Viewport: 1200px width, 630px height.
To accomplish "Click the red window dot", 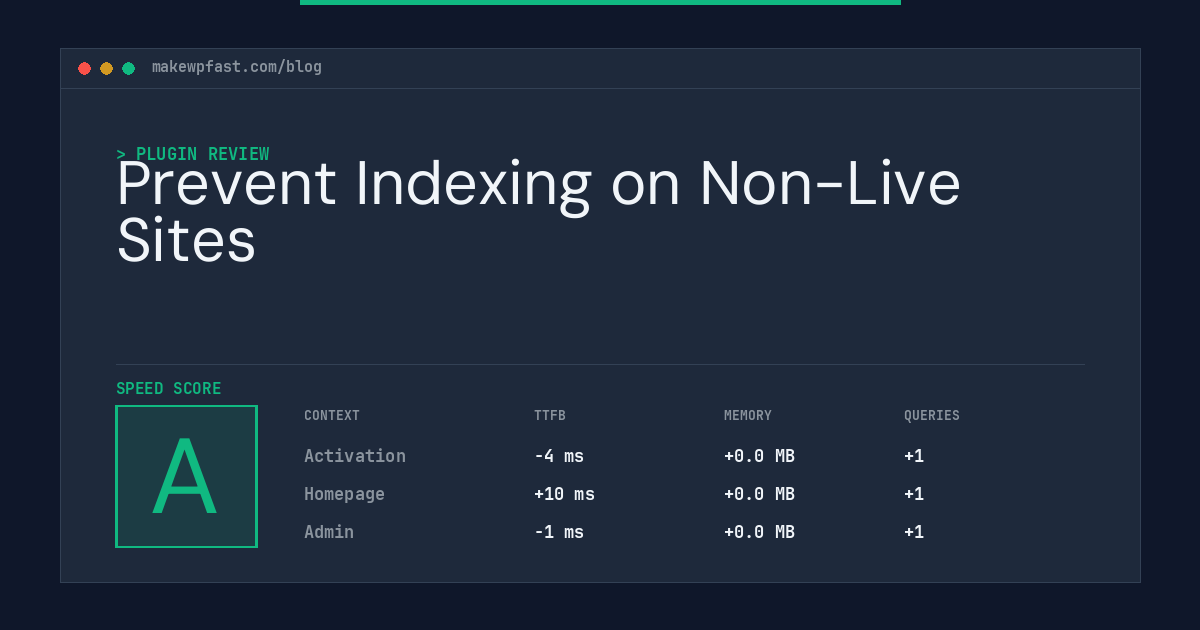I will 84,68.
